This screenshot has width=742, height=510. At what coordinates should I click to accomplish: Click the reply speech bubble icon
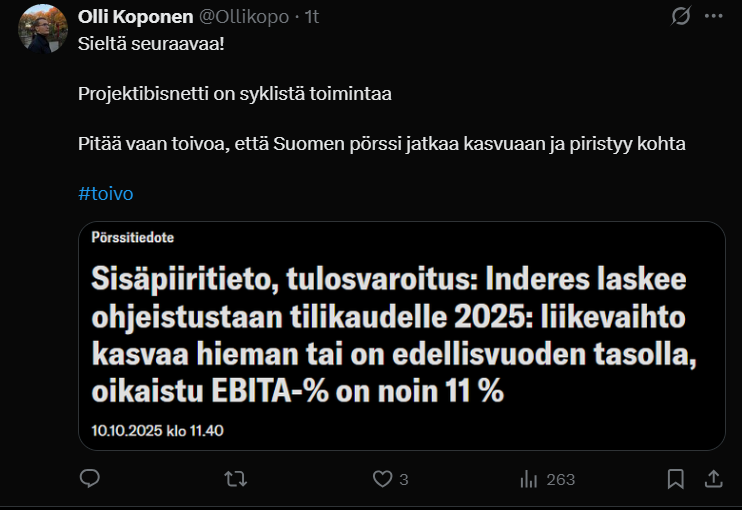[x=90, y=479]
